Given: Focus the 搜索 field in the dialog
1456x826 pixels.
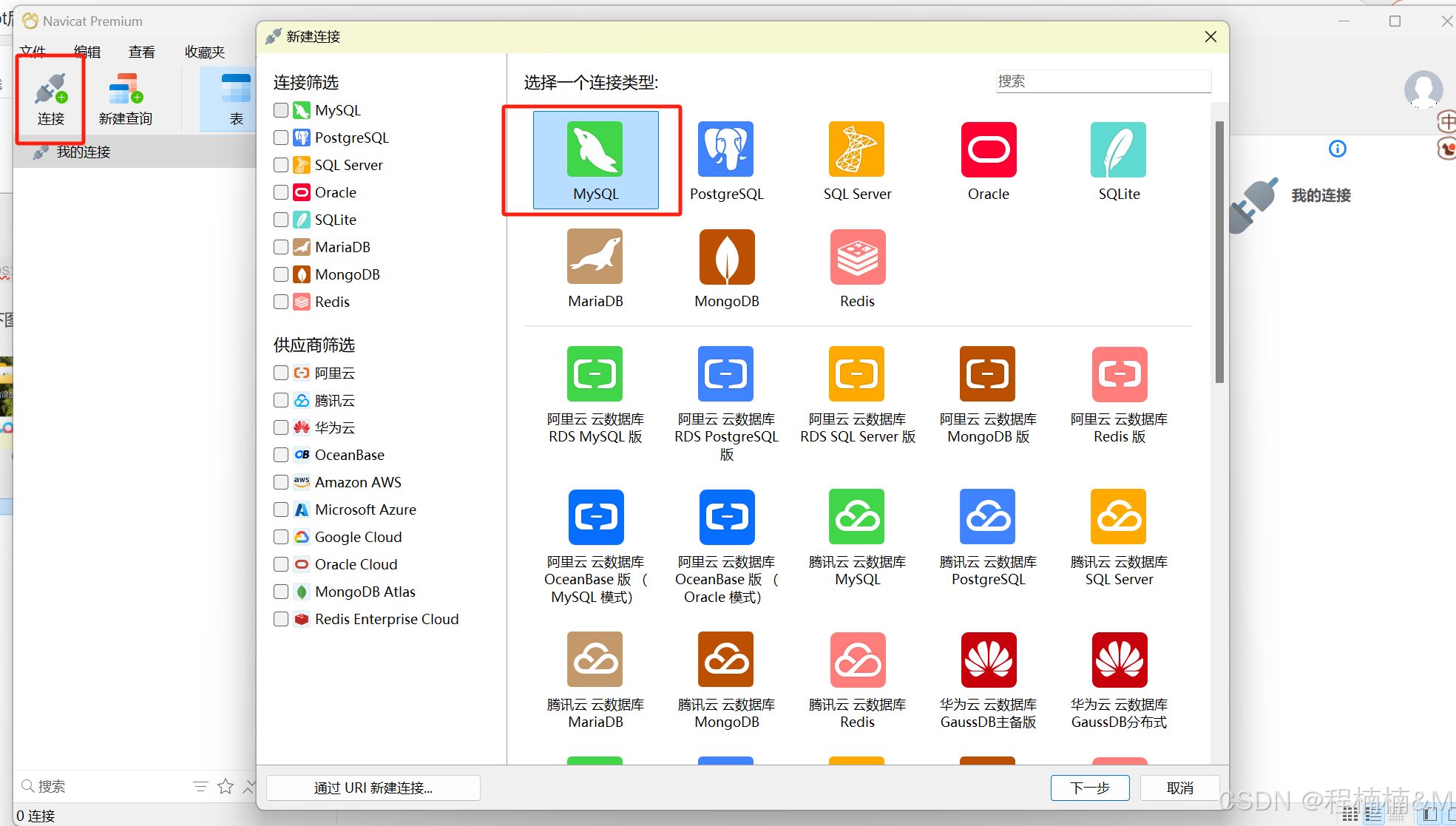Looking at the screenshot, I should (1103, 81).
